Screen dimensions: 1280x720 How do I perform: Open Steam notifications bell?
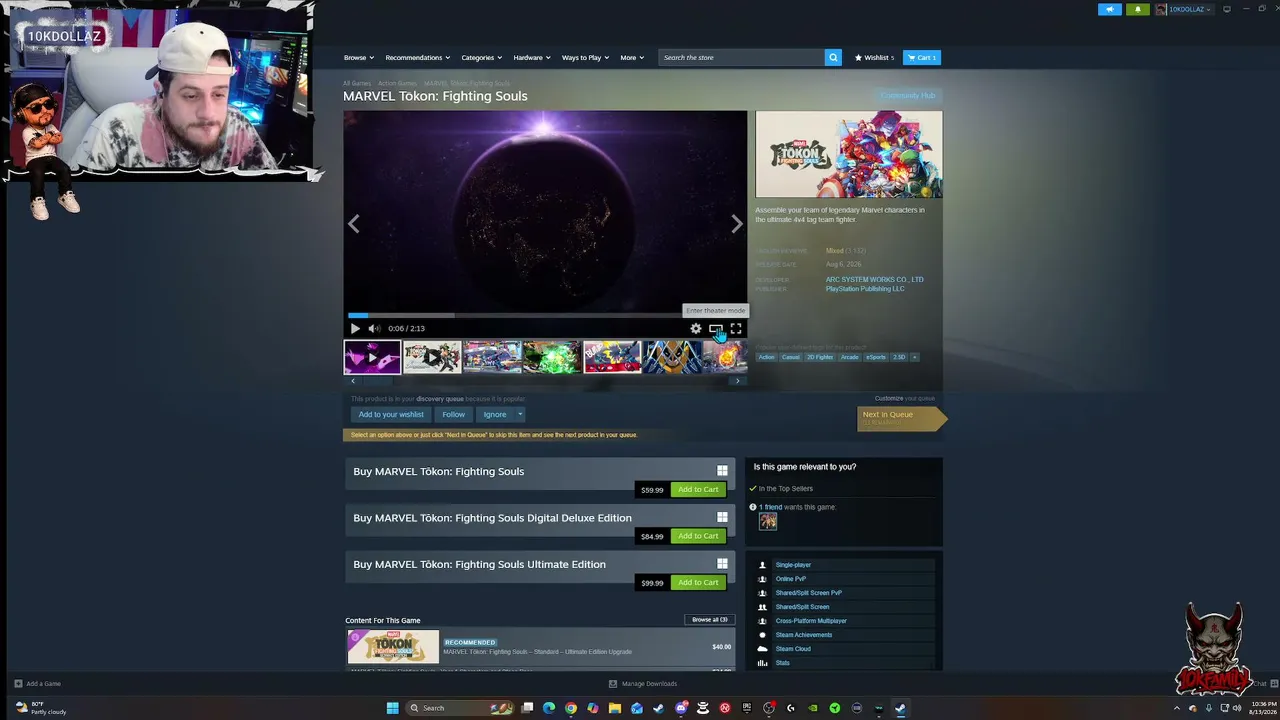[1138, 9]
